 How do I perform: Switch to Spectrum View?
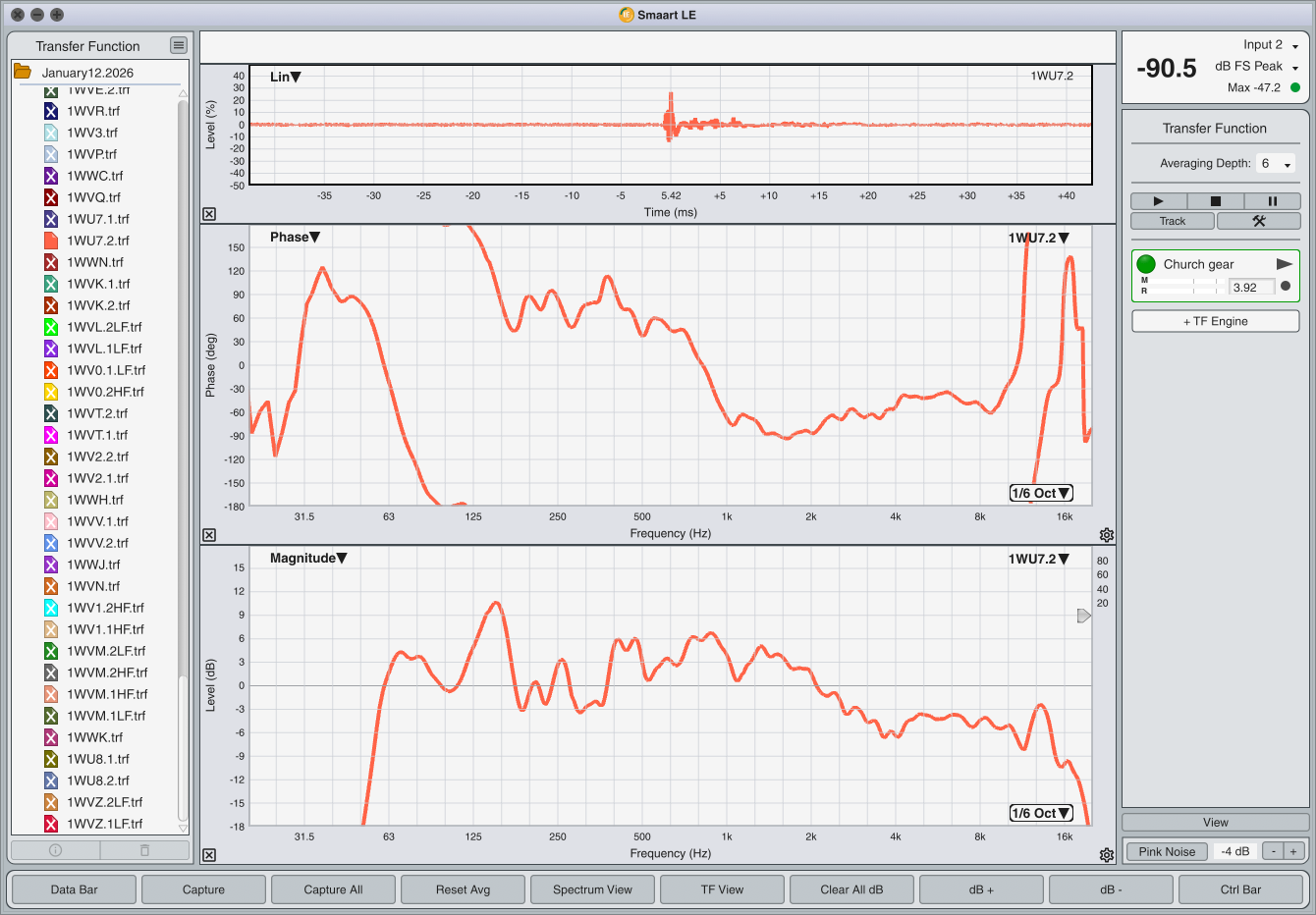coord(592,889)
